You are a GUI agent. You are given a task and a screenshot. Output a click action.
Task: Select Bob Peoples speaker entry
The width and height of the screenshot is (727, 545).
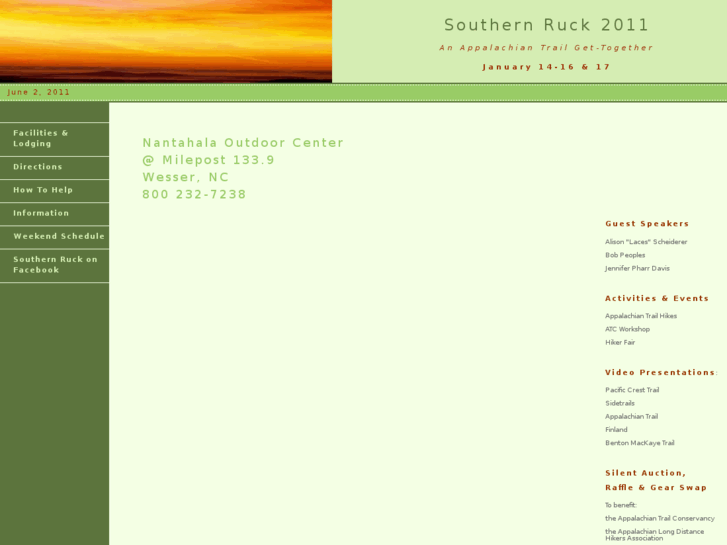point(625,255)
